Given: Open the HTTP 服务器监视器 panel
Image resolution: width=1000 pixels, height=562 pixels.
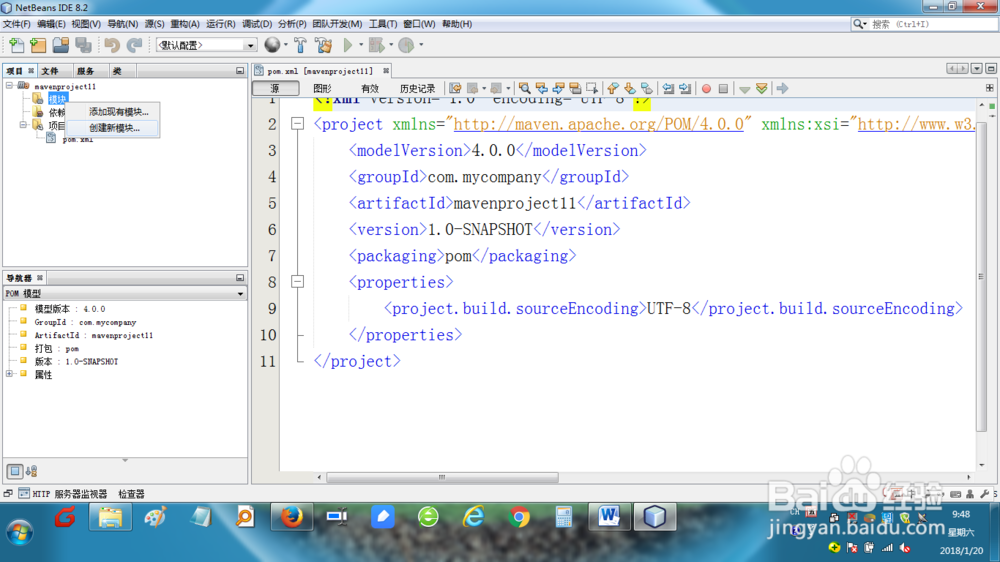Looking at the screenshot, I should pyautogui.click(x=62, y=494).
